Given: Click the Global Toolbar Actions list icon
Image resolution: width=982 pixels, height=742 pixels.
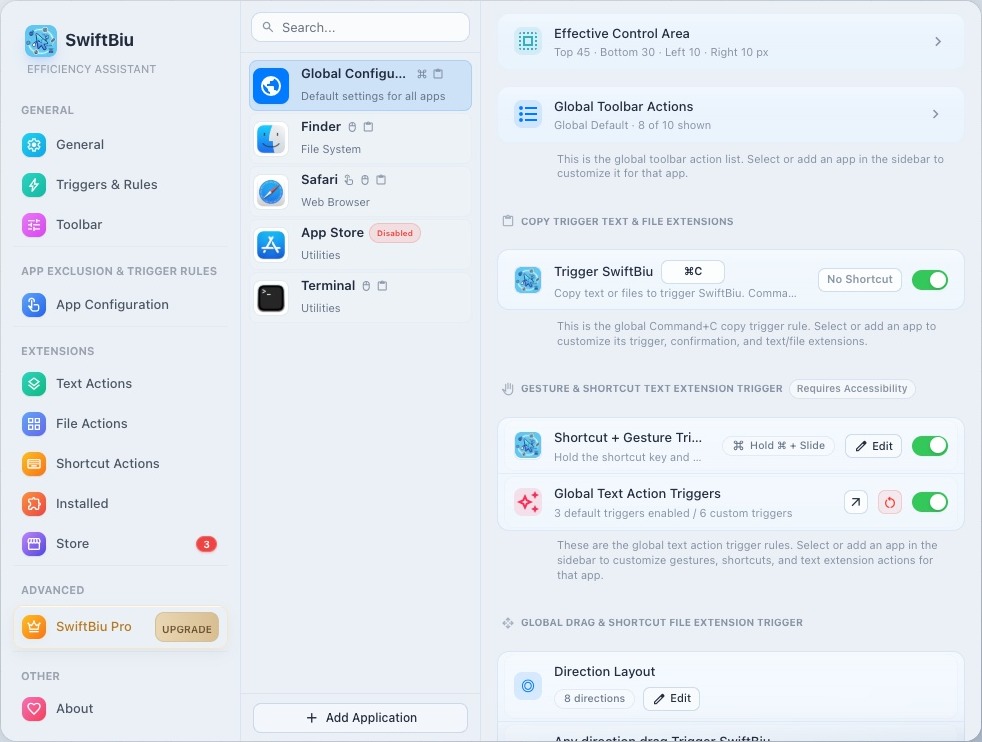Looking at the screenshot, I should (x=528, y=114).
